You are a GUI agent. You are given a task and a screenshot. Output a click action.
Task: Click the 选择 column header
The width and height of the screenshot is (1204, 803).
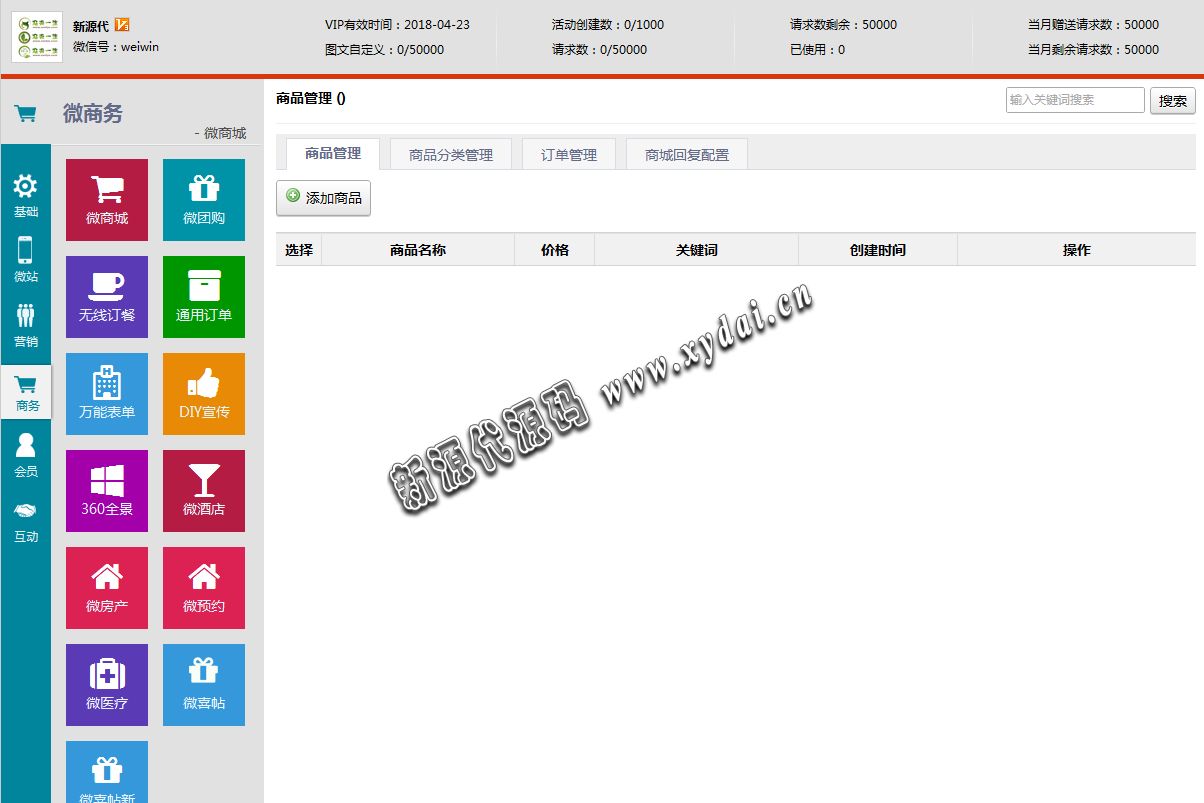pyautogui.click(x=299, y=250)
